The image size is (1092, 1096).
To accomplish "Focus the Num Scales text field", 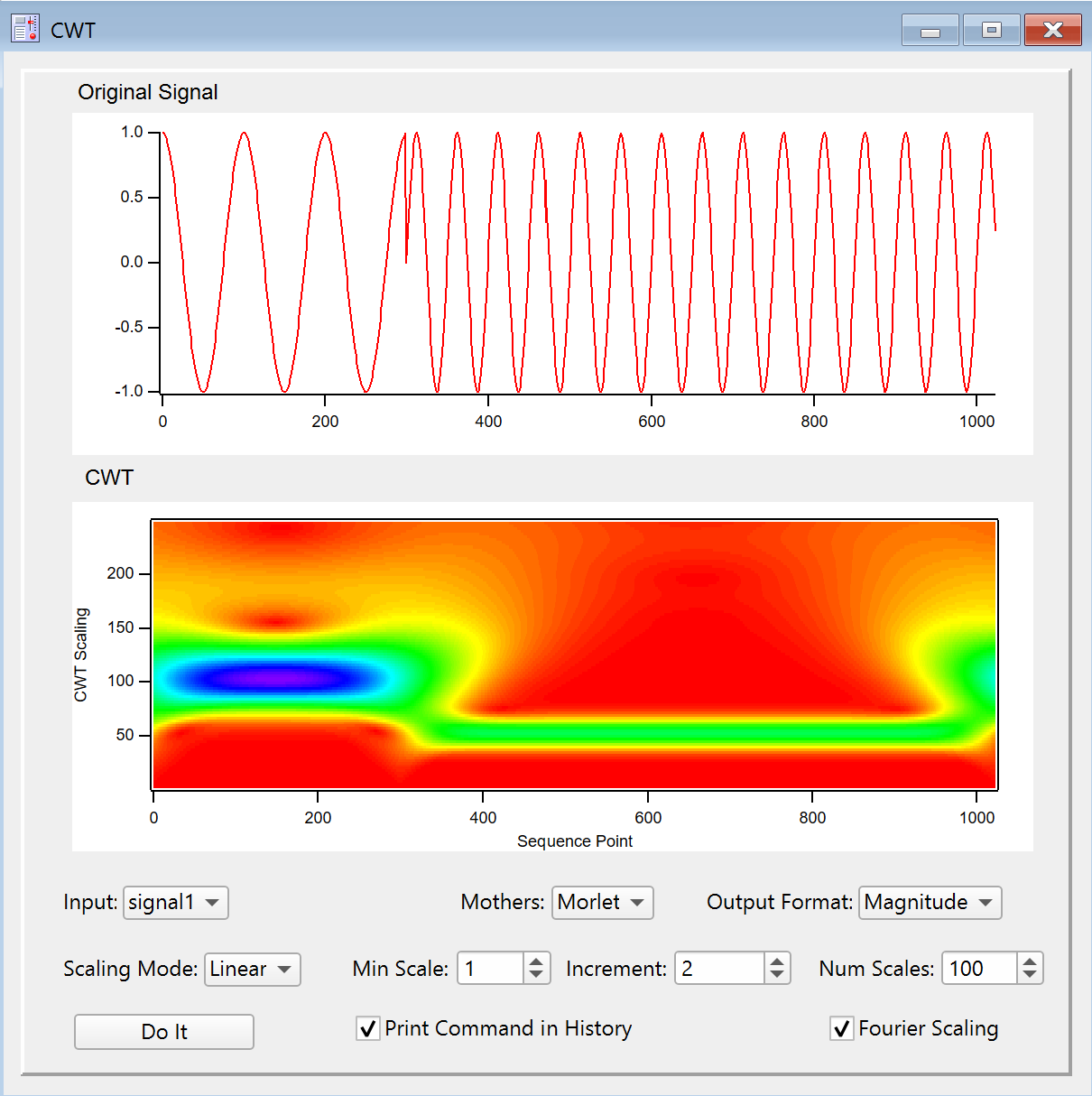I will (x=978, y=970).
